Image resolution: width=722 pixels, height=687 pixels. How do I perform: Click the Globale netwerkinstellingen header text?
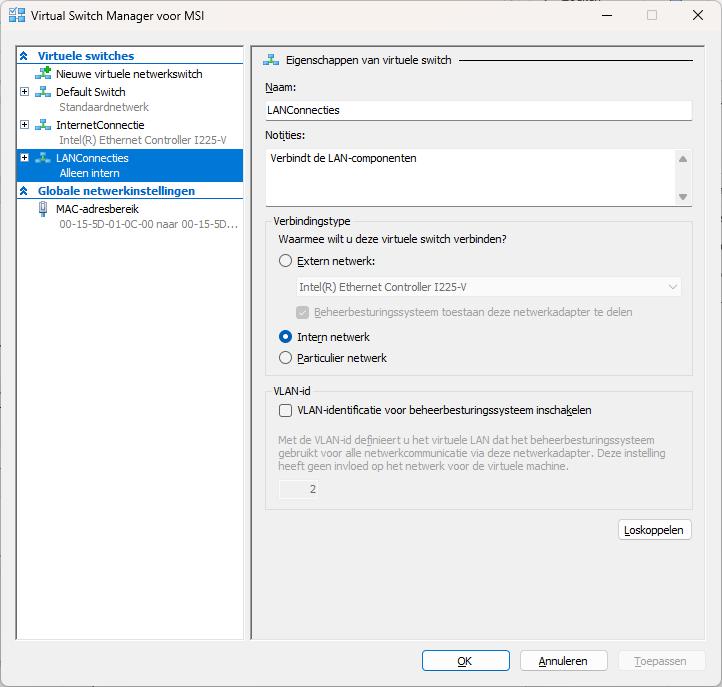point(116,191)
